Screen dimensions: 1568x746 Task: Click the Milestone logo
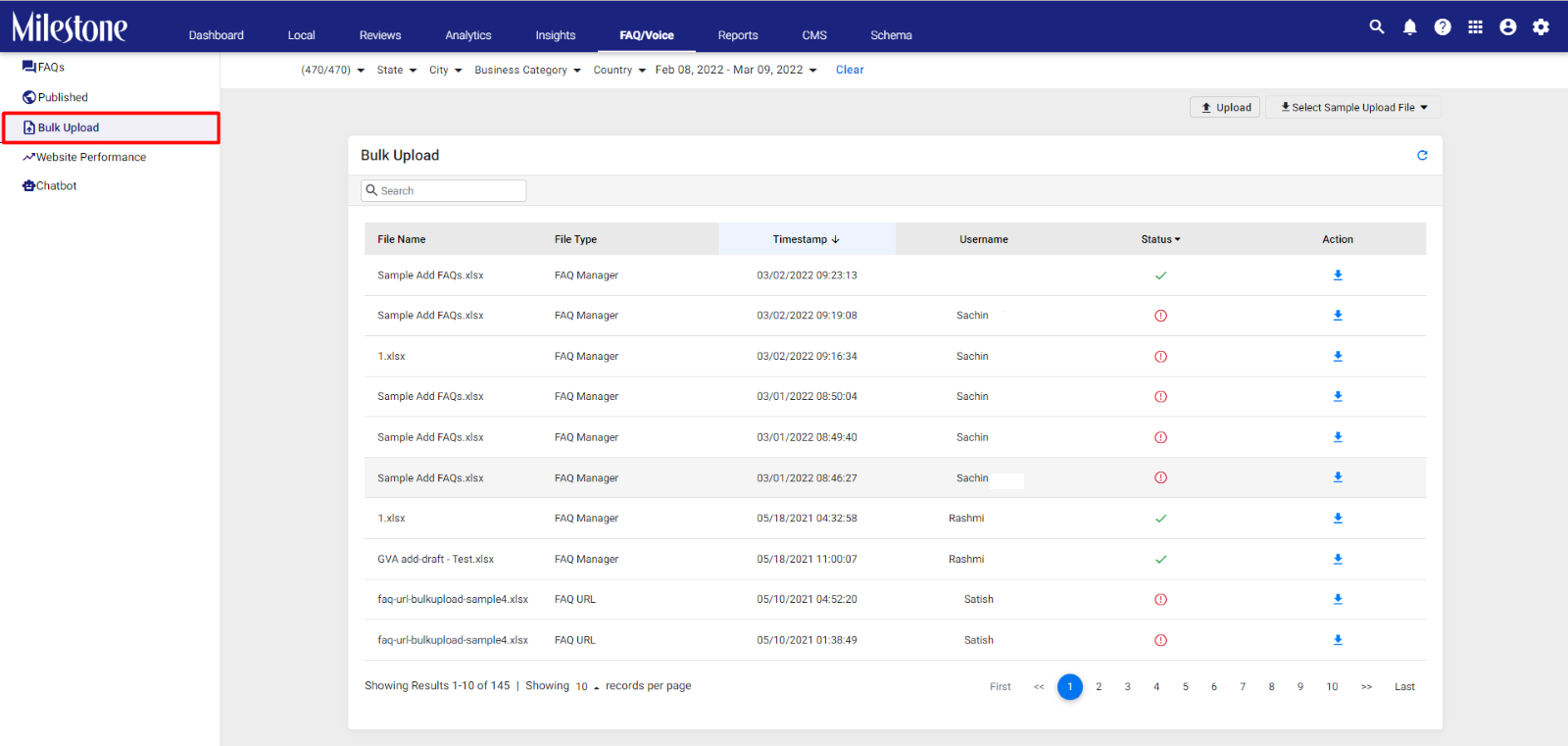point(70,27)
